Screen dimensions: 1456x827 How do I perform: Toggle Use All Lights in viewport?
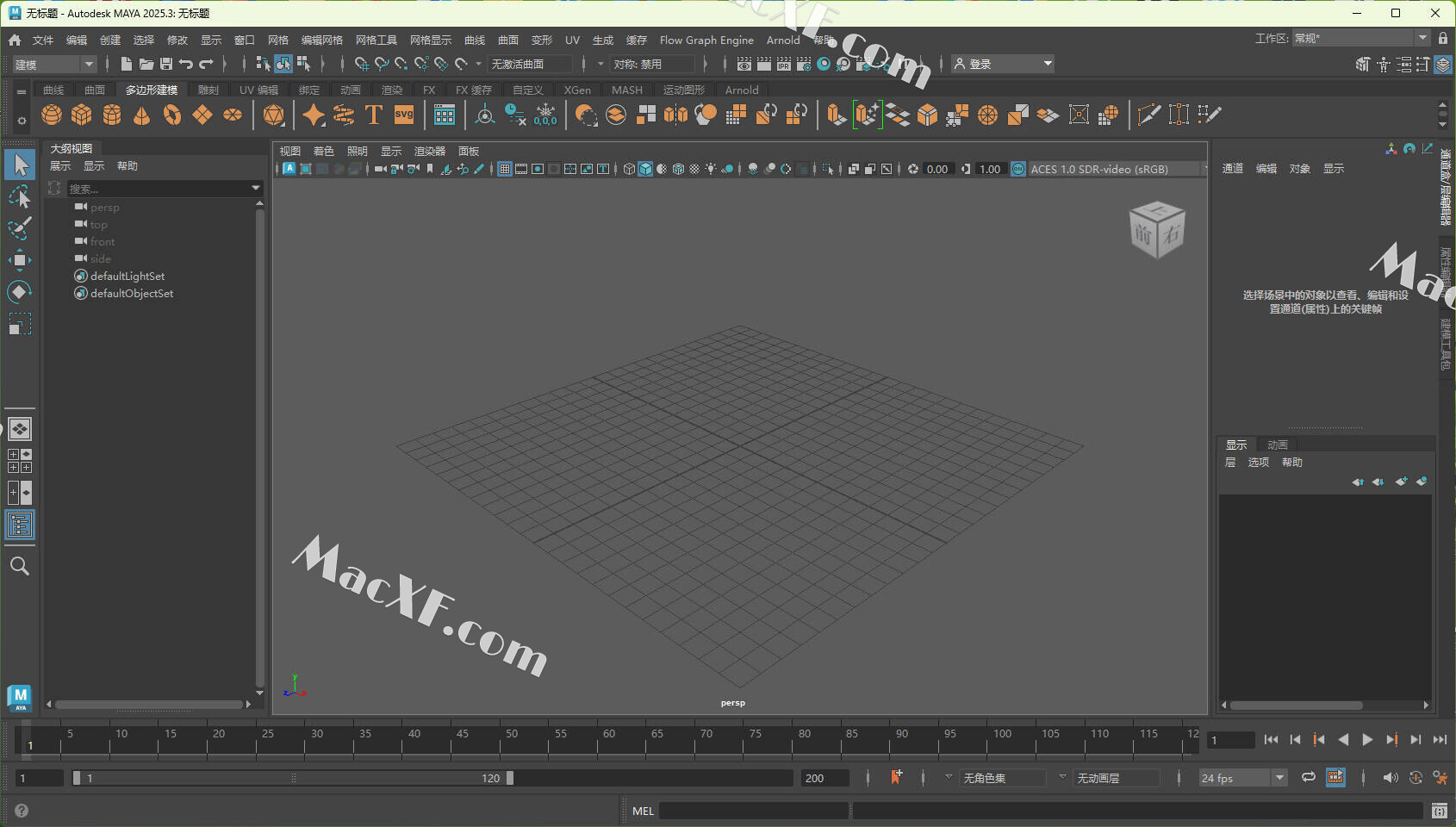click(711, 169)
